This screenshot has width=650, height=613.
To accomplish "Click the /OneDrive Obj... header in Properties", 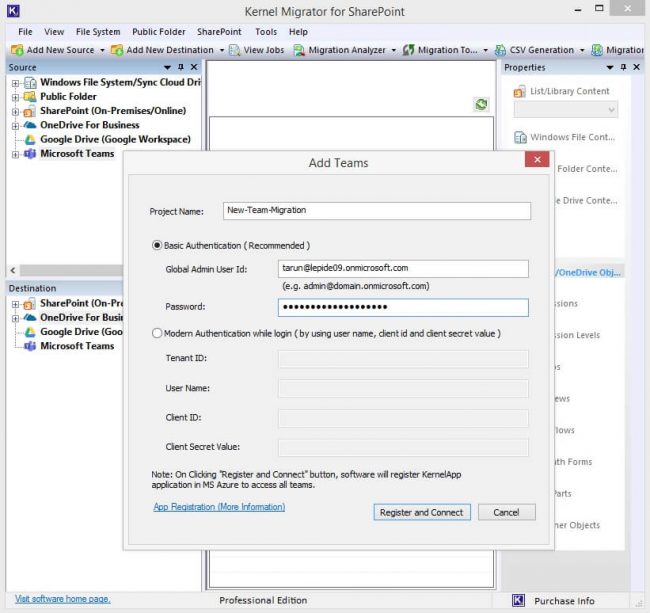I will 588,272.
